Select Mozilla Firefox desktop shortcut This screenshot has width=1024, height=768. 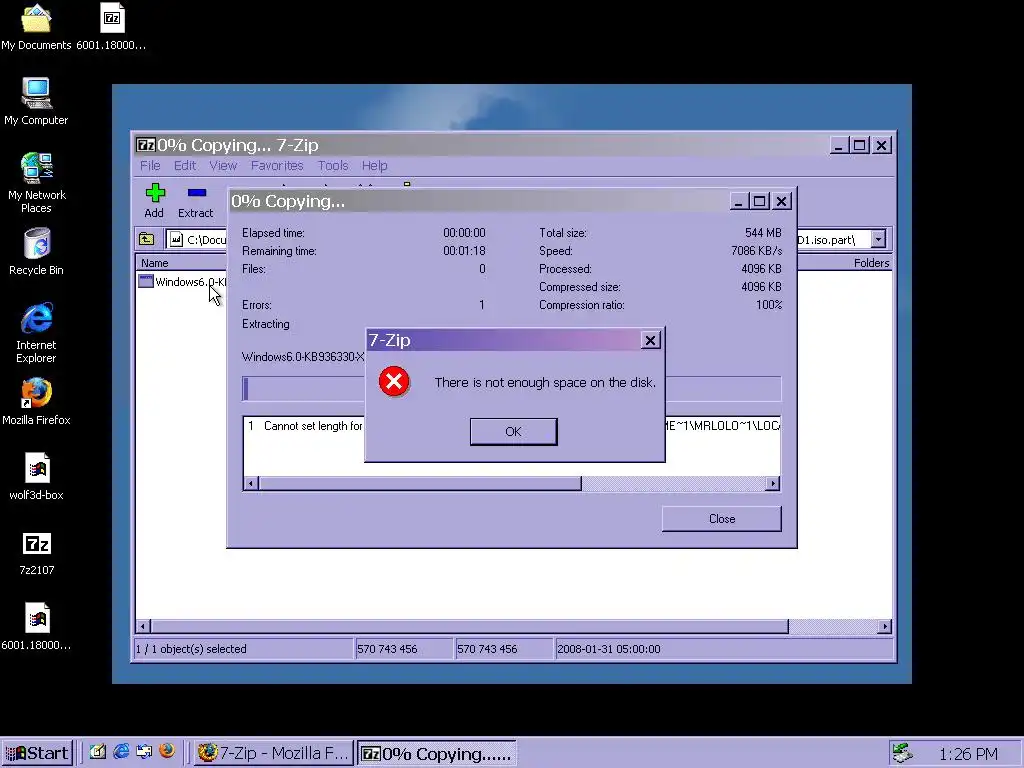point(36,402)
